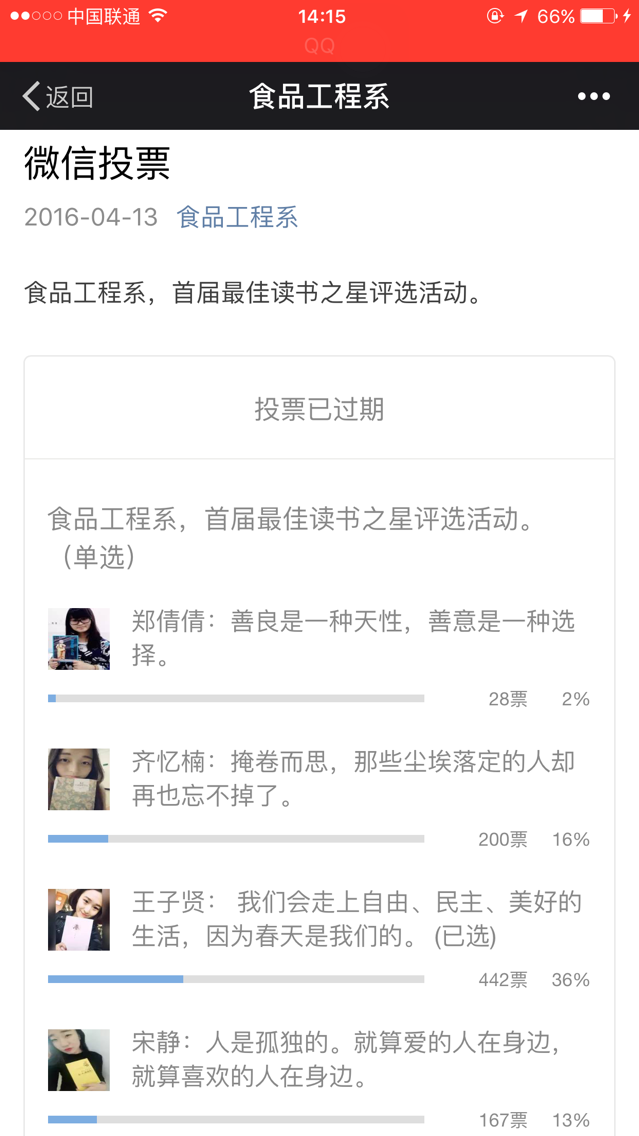Tap the back arrow labeled 返回
Viewport: 639px width, 1136px height.
click(x=57, y=96)
